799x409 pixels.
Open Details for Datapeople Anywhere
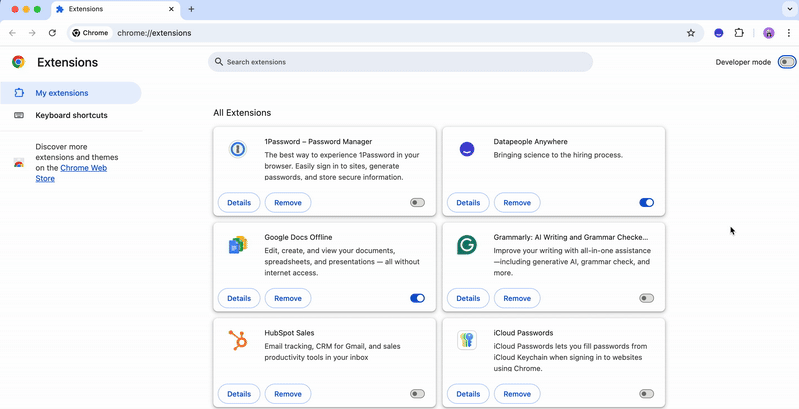[468, 203]
